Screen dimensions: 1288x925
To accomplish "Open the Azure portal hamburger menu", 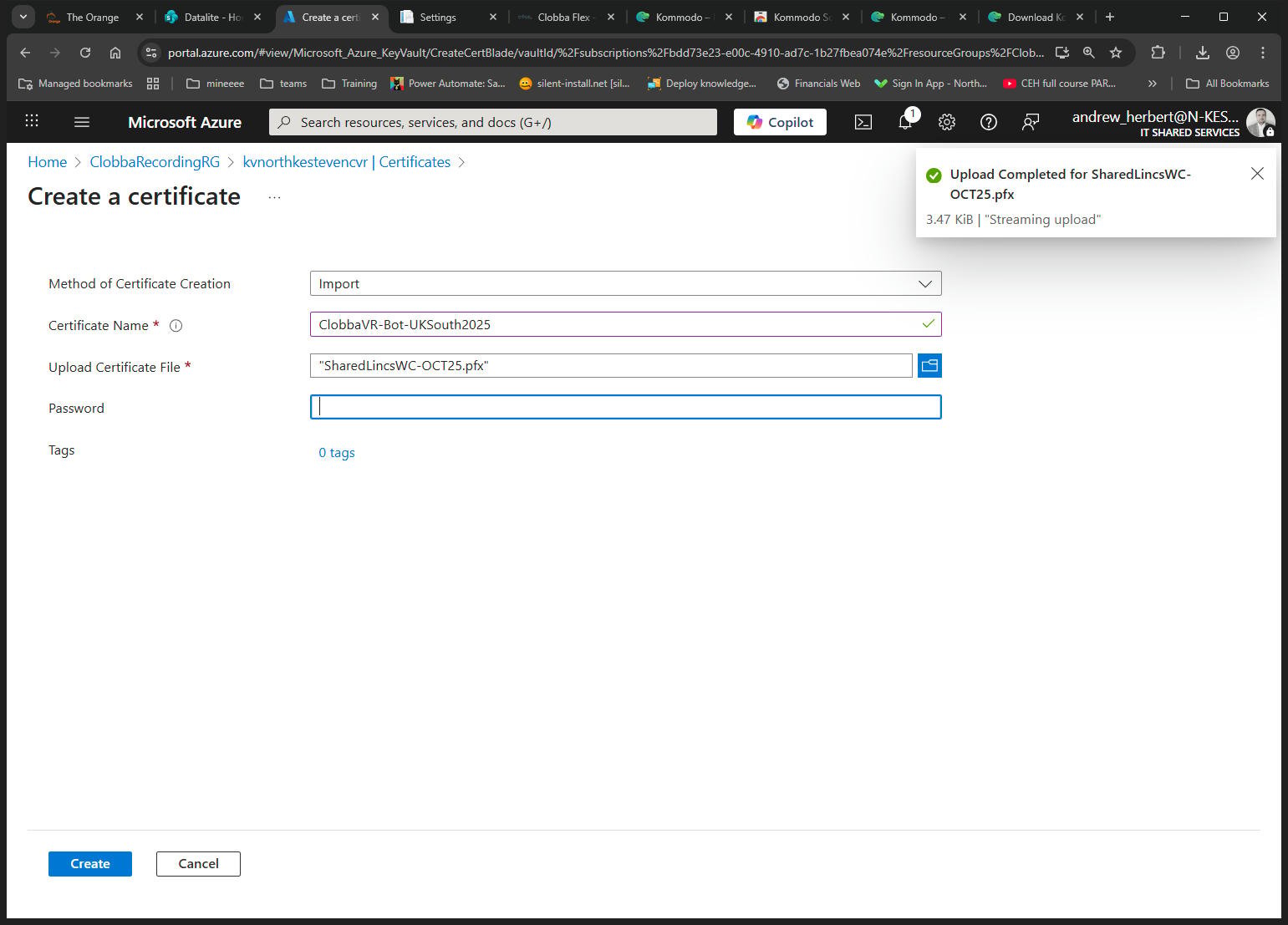I will [82, 122].
